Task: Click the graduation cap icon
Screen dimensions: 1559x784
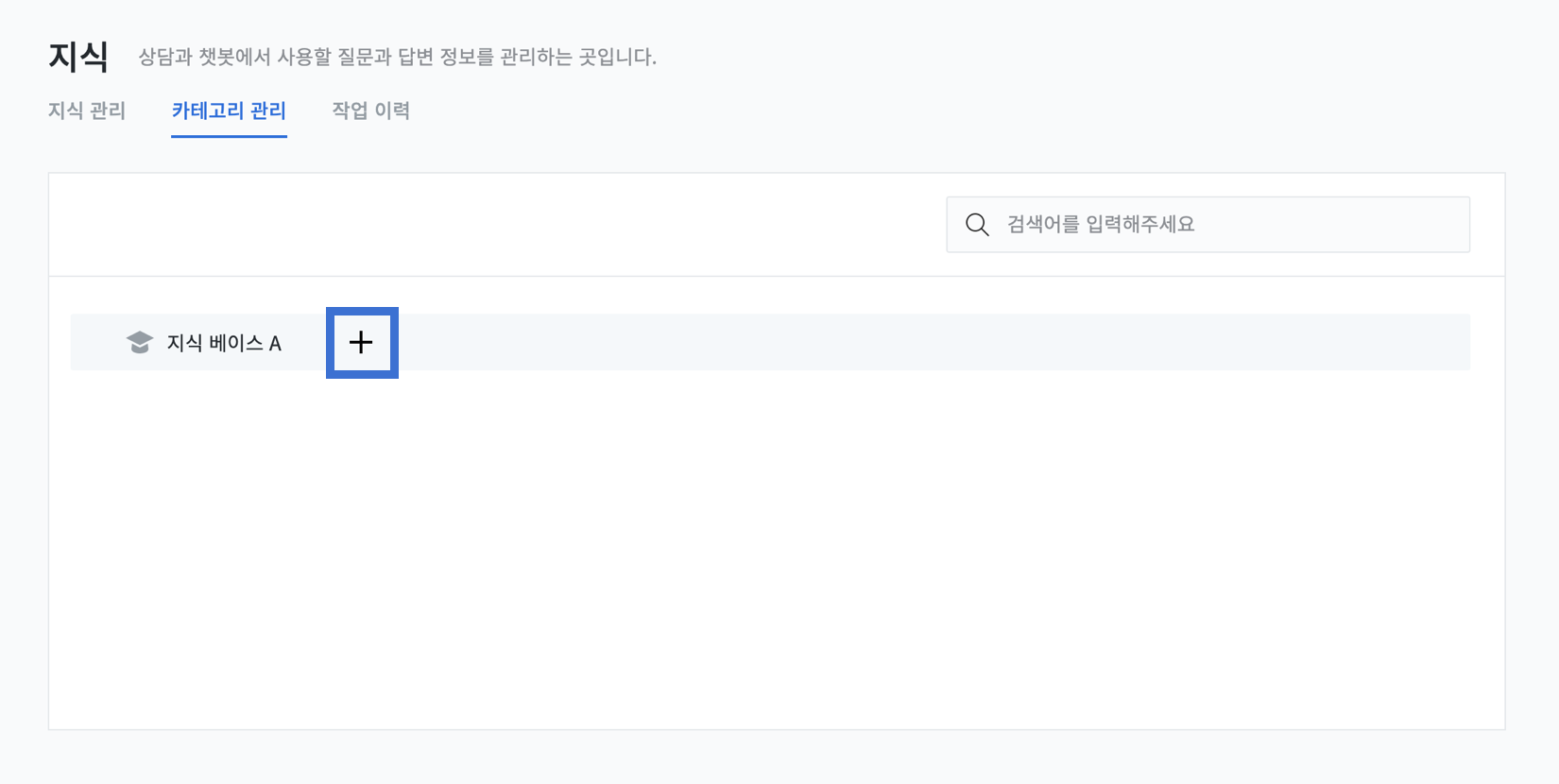Action: point(140,343)
